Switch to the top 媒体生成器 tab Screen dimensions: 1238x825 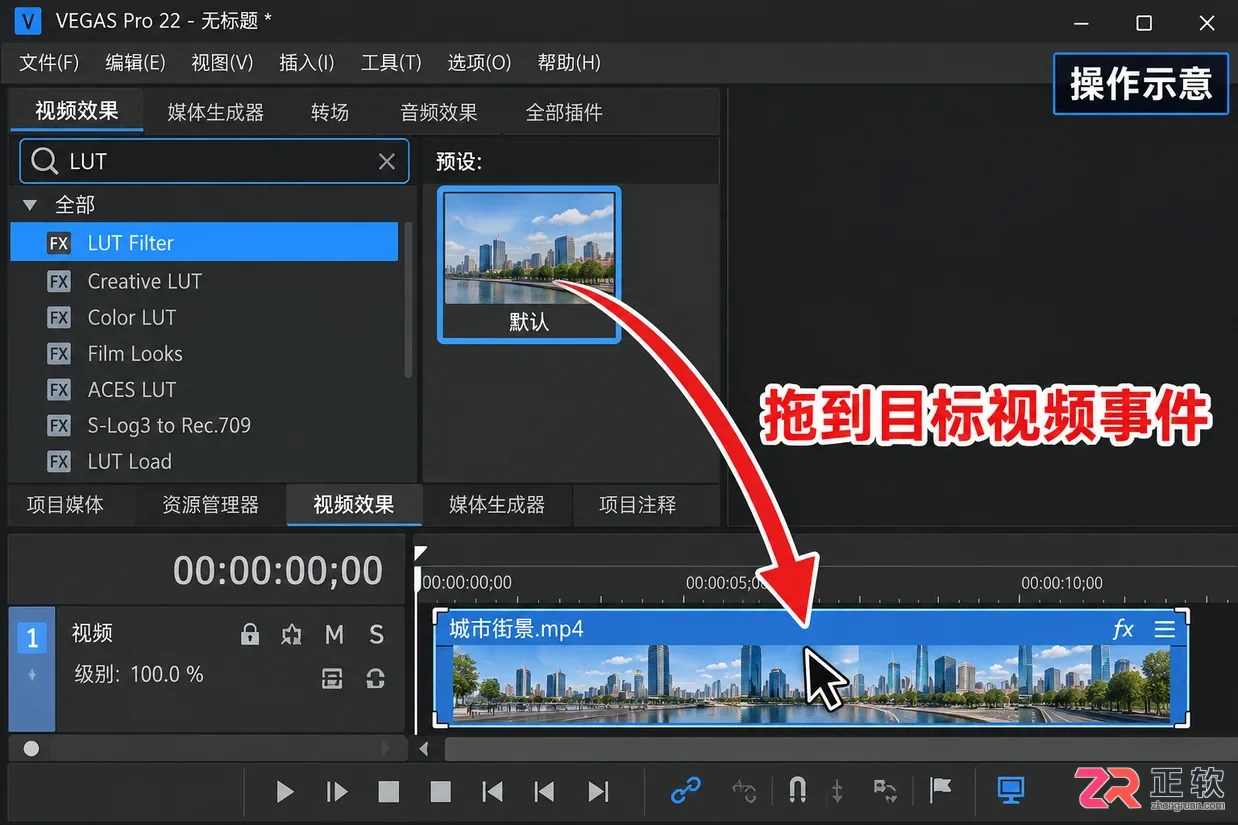(216, 112)
